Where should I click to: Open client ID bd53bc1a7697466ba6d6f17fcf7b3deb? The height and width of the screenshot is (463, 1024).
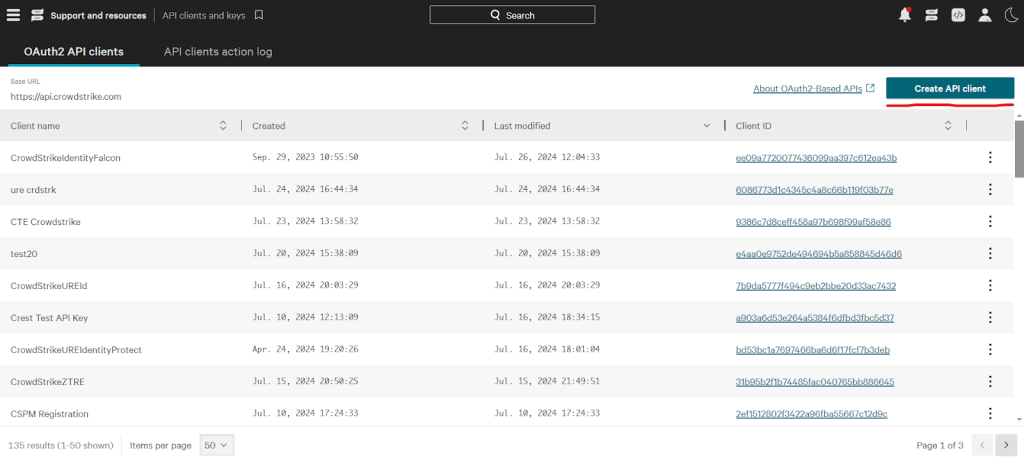tap(812, 349)
